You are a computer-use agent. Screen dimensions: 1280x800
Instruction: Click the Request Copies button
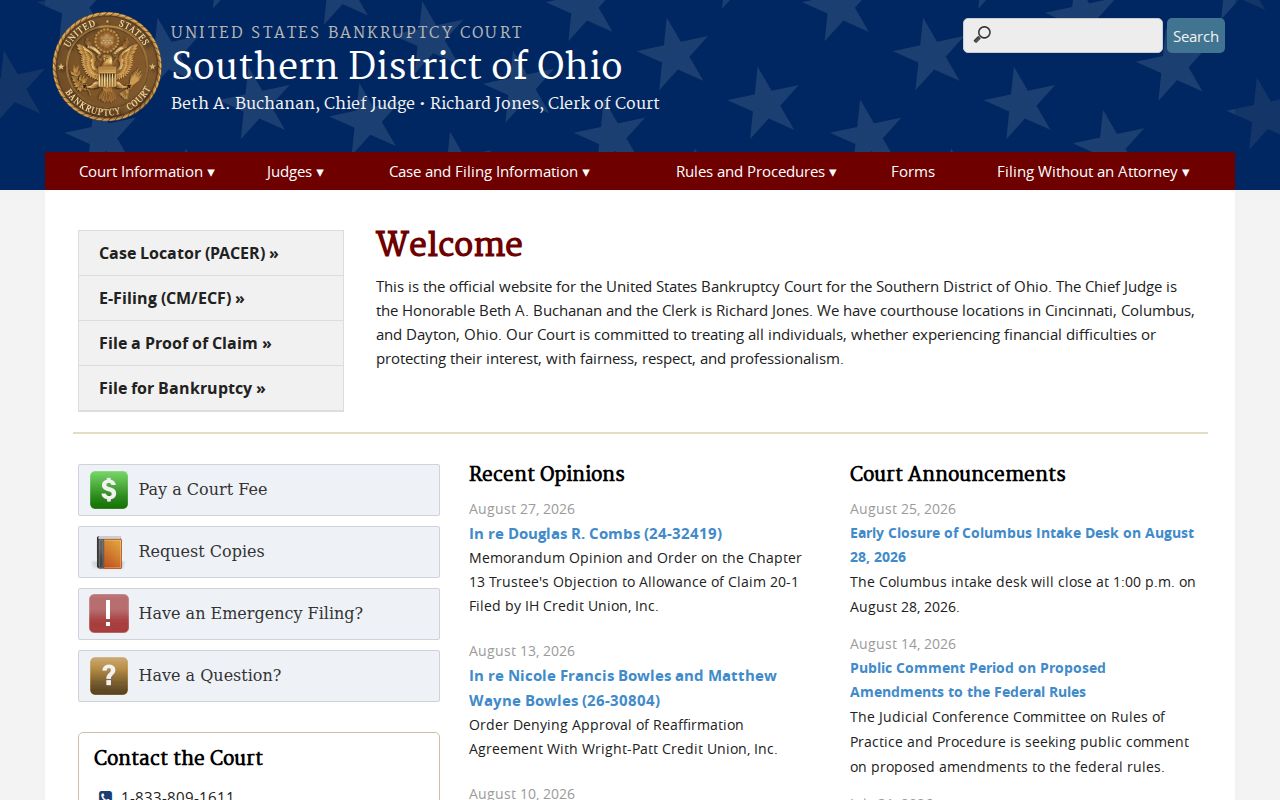(259, 552)
